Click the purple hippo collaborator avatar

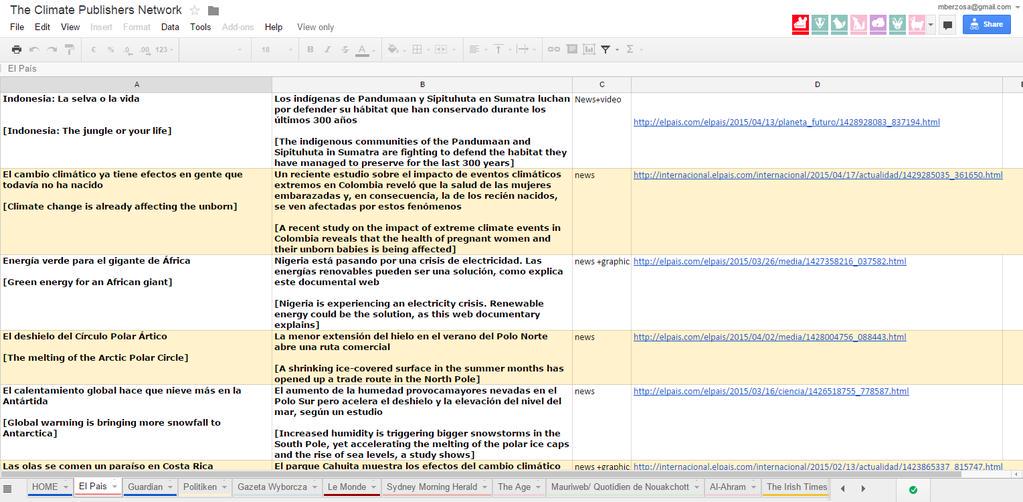point(878,25)
